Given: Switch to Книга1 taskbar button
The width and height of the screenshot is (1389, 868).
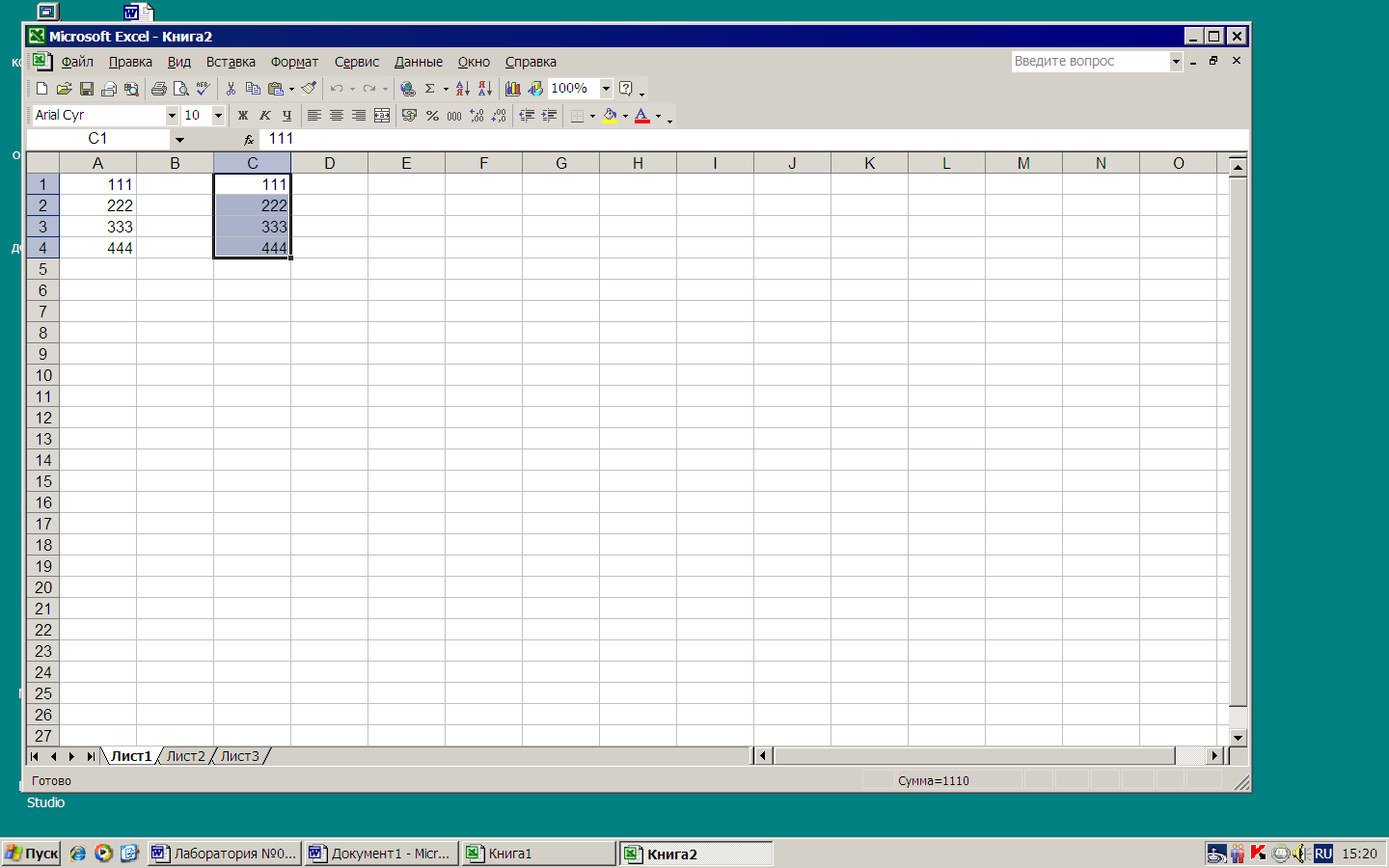Looking at the screenshot, I should 538,854.
